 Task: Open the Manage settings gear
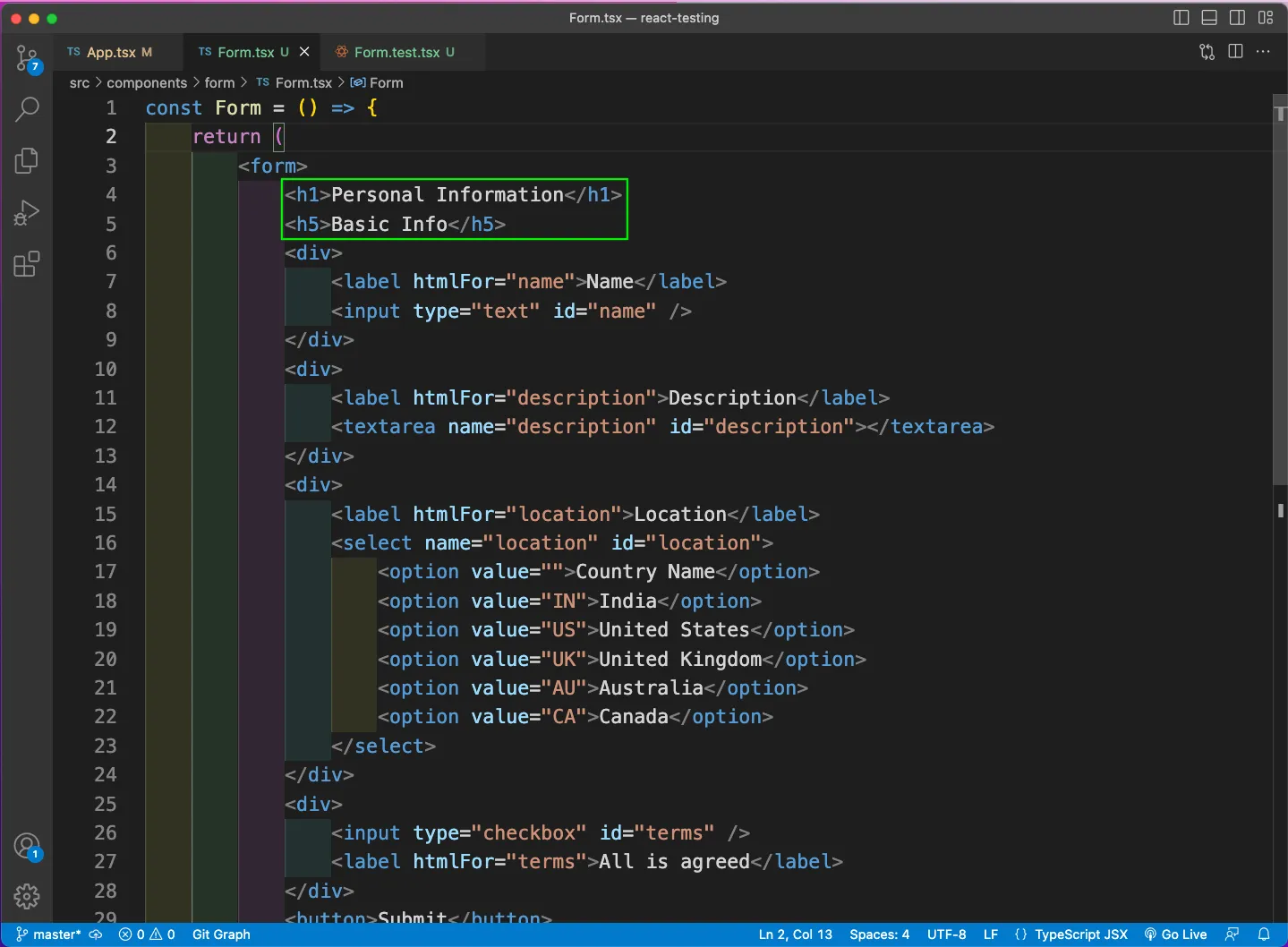(27, 896)
